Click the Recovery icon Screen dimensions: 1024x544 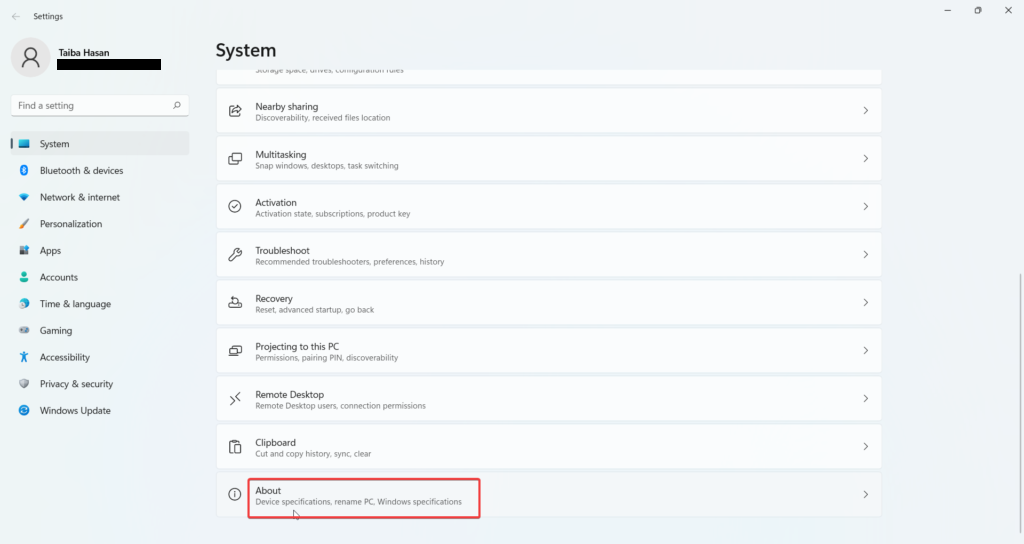click(x=235, y=302)
